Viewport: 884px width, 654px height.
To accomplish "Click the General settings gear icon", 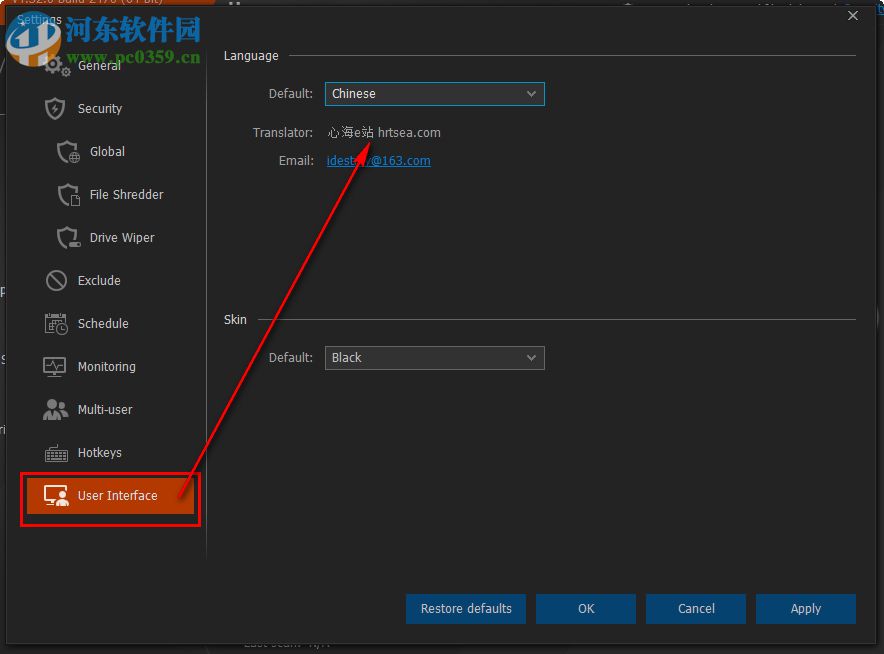I will [55, 66].
